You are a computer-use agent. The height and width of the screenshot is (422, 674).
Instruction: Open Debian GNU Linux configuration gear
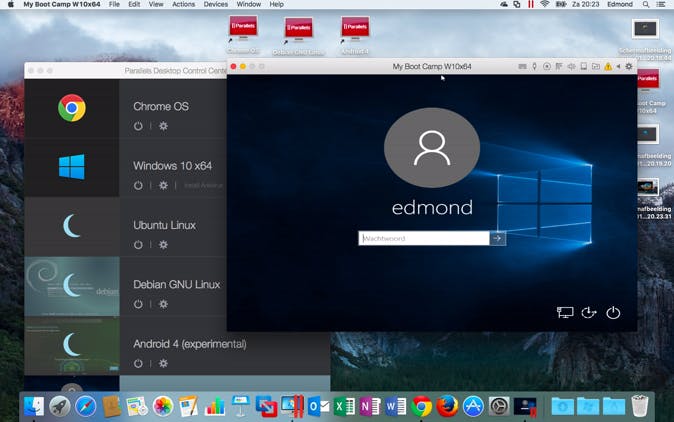tap(163, 304)
